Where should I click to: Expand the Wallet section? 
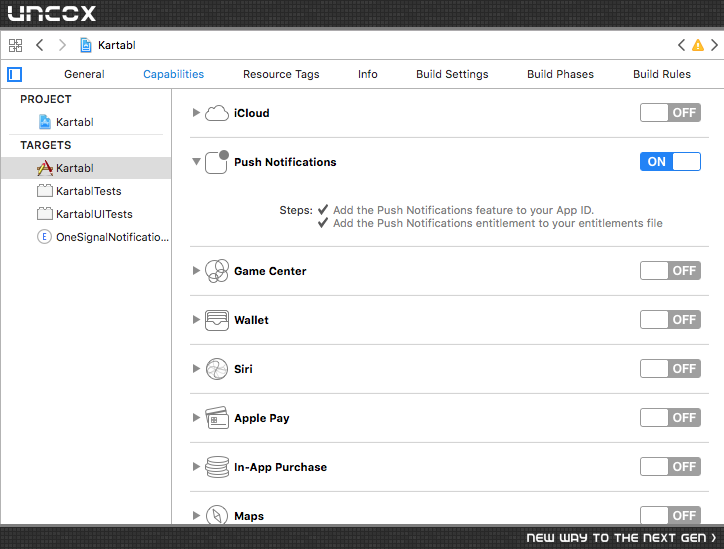[196, 320]
